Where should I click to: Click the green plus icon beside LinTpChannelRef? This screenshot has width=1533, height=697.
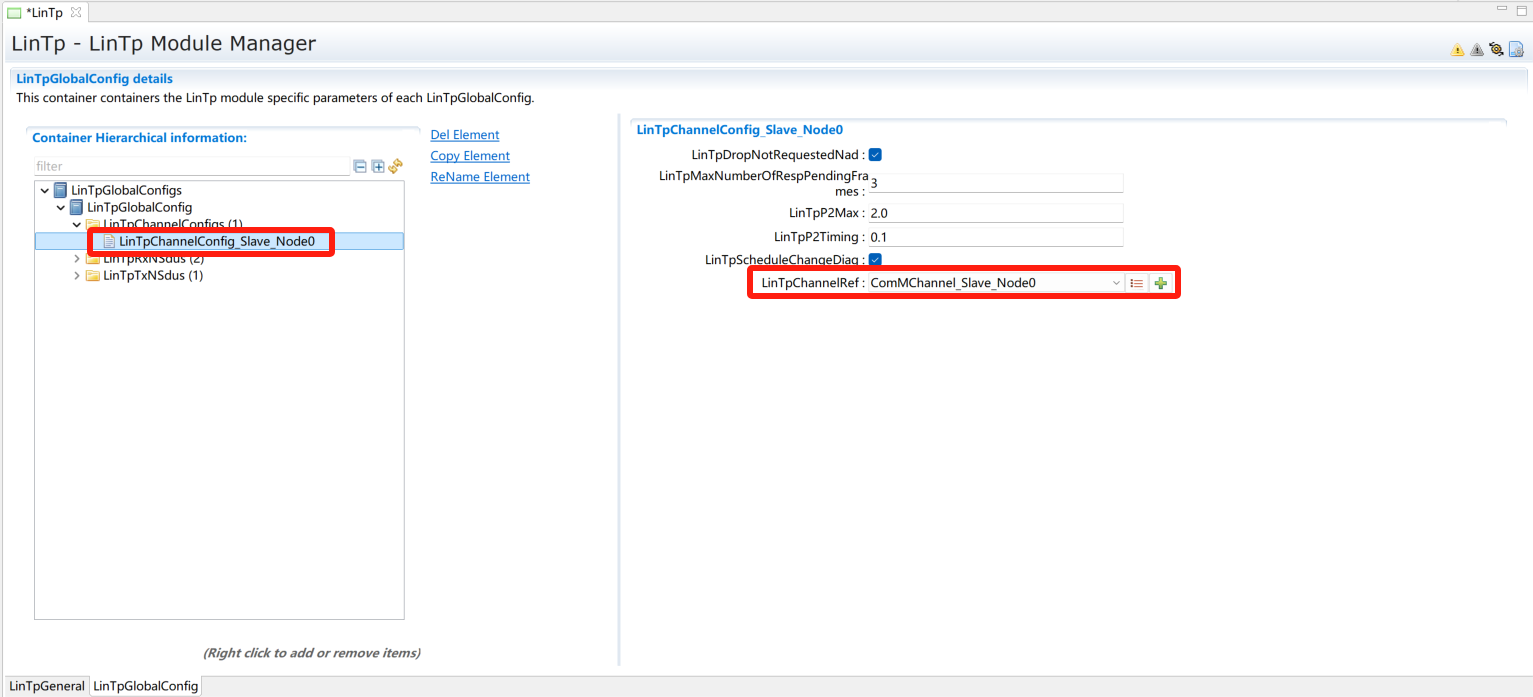click(x=1160, y=283)
